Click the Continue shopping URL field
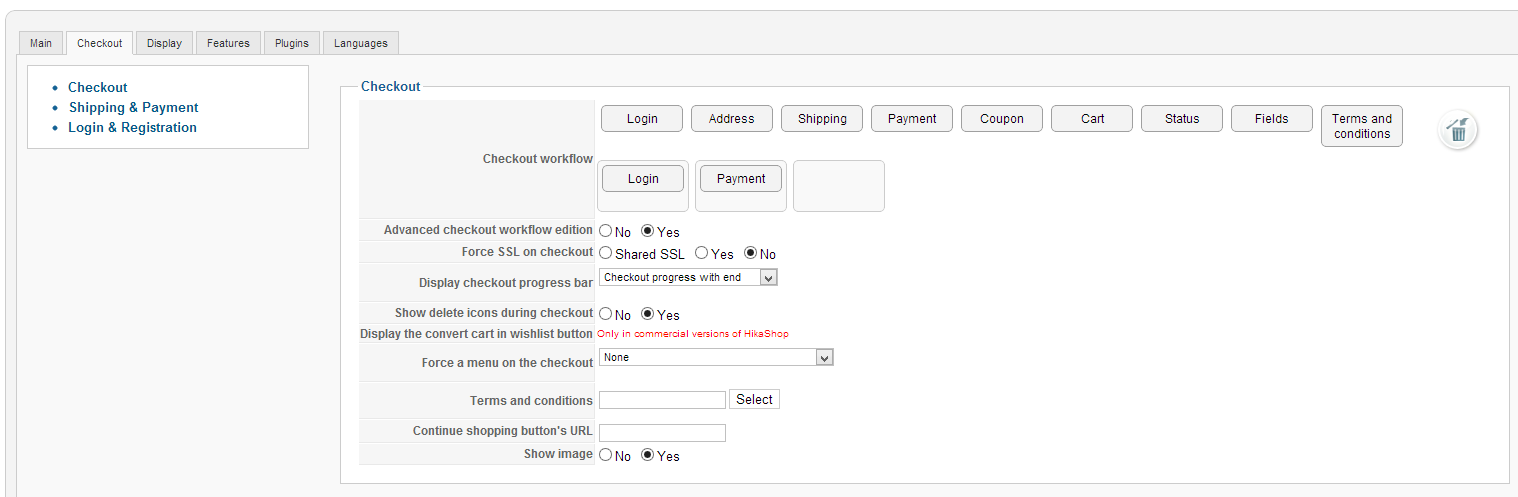 (662, 433)
